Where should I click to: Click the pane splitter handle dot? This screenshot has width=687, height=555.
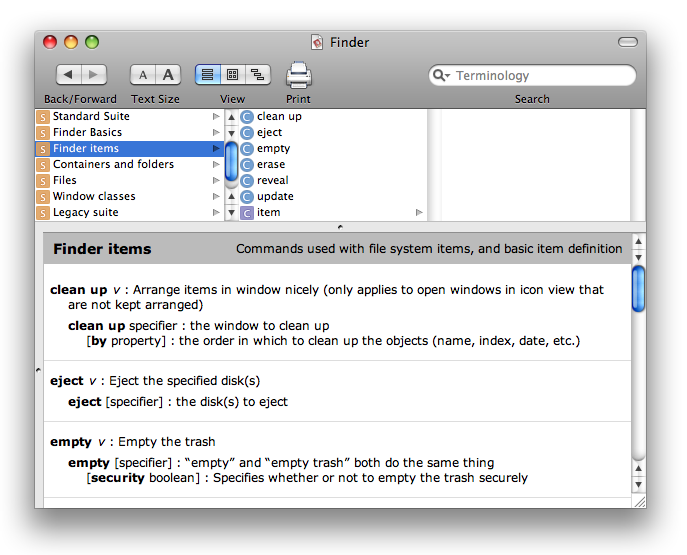point(340,227)
